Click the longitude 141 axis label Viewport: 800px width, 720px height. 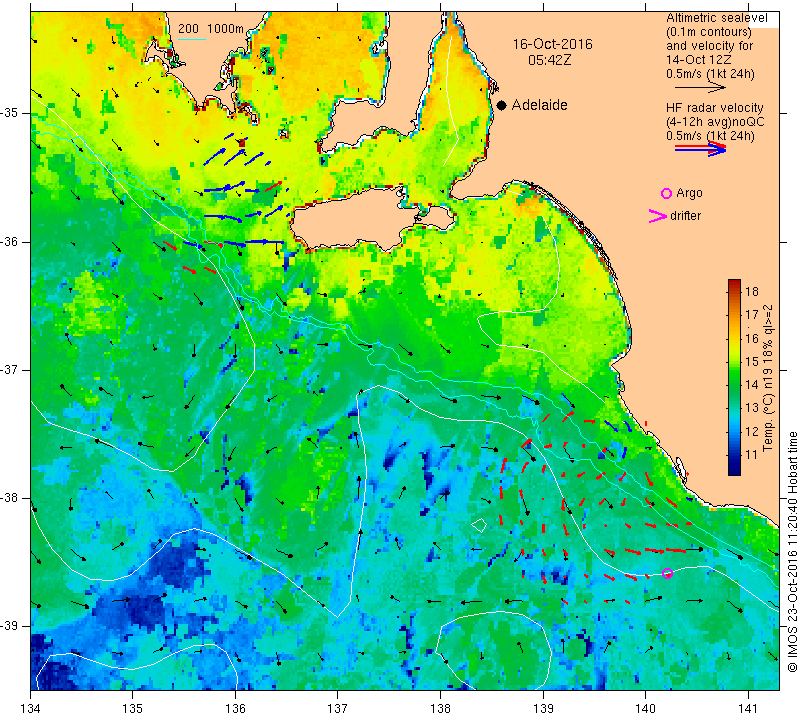tap(748, 708)
